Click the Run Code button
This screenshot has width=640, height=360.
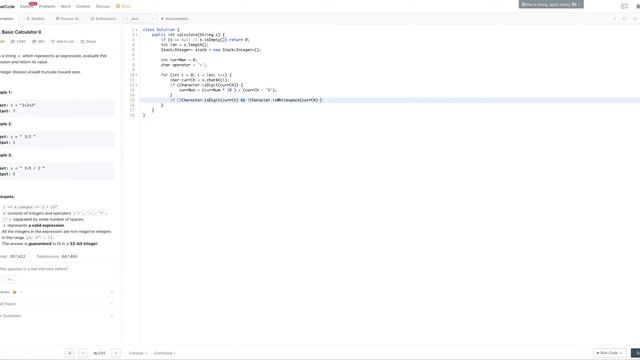coord(609,353)
